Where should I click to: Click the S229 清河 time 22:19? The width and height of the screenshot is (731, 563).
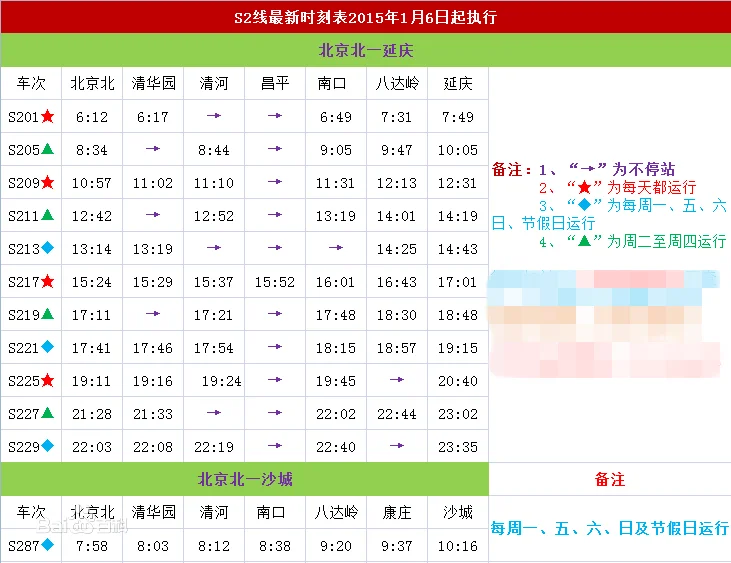[x=214, y=447]
